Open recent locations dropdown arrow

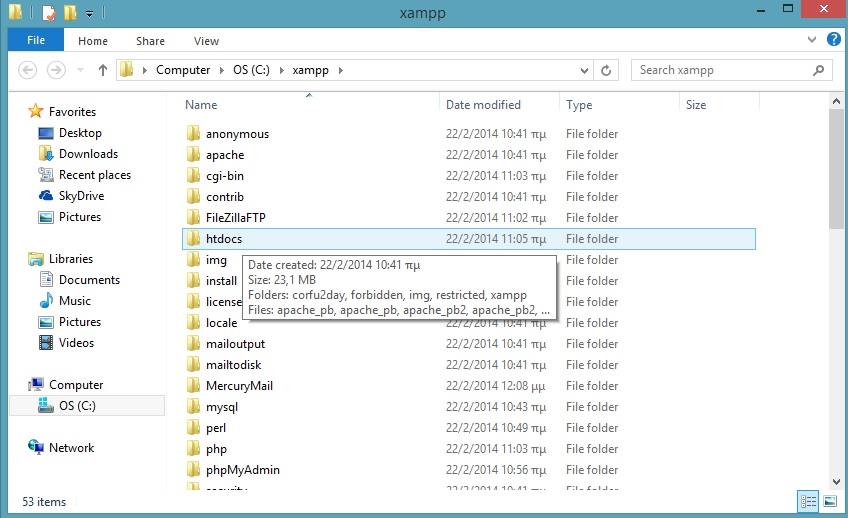pos(81,70)
